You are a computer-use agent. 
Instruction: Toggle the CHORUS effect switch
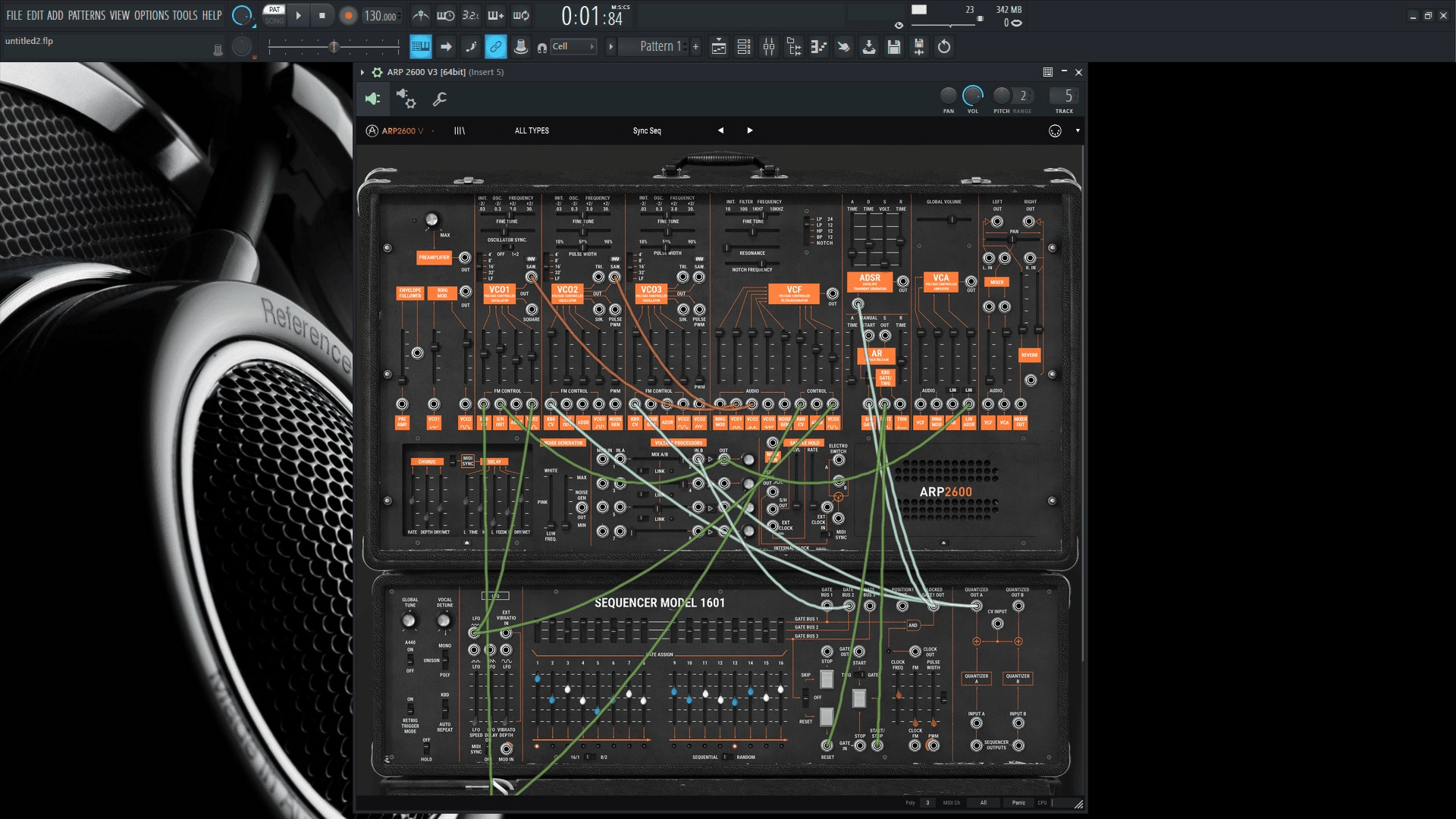[x=427, y=462]
